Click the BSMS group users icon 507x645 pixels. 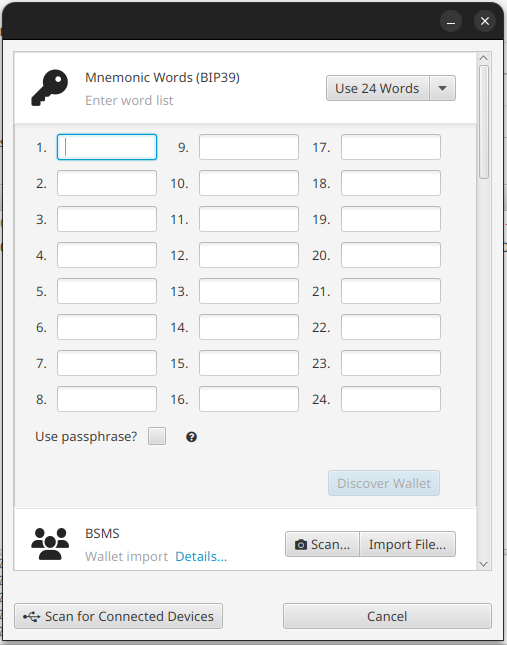pyautogui.click(x=50, y=544)
